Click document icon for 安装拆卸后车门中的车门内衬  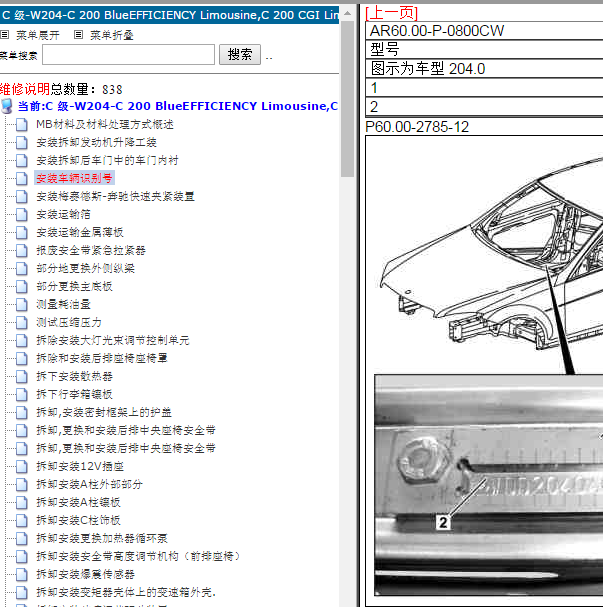pos(22,161)
